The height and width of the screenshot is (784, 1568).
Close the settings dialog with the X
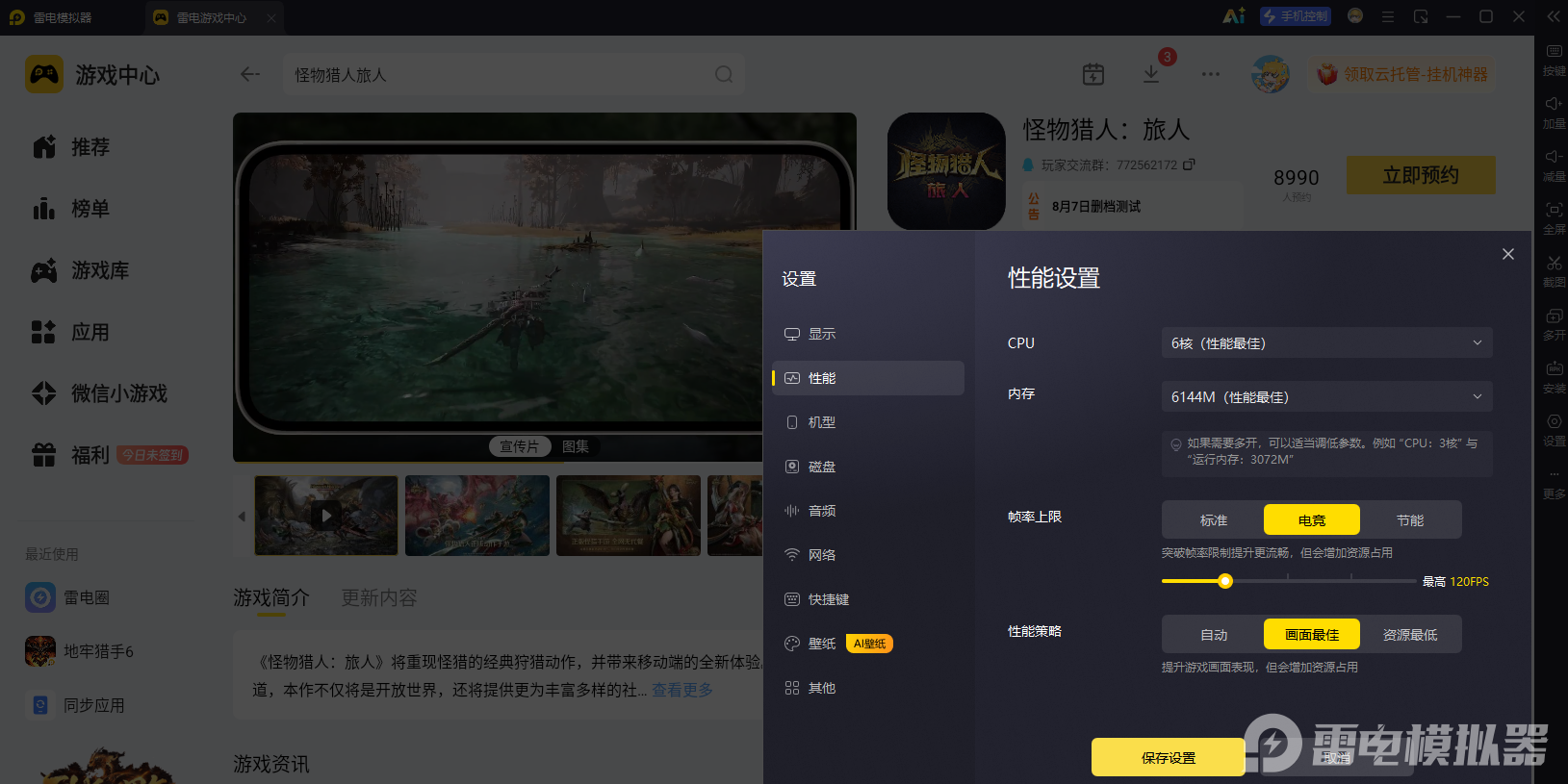1508,254
